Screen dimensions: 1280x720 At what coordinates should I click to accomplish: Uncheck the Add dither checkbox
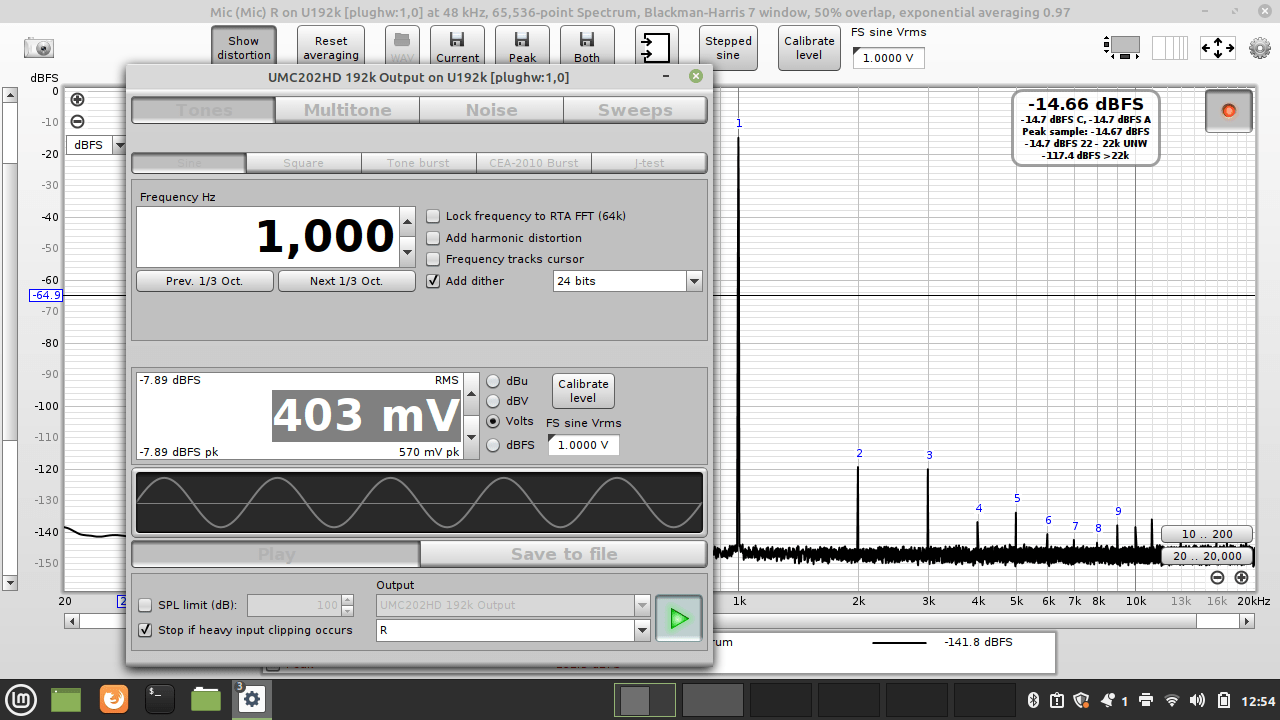click(x=433, y=281)
